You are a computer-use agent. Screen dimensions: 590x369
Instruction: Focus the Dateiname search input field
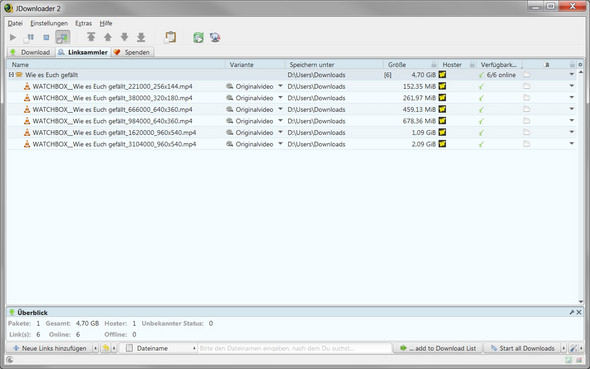coord(295,348)
